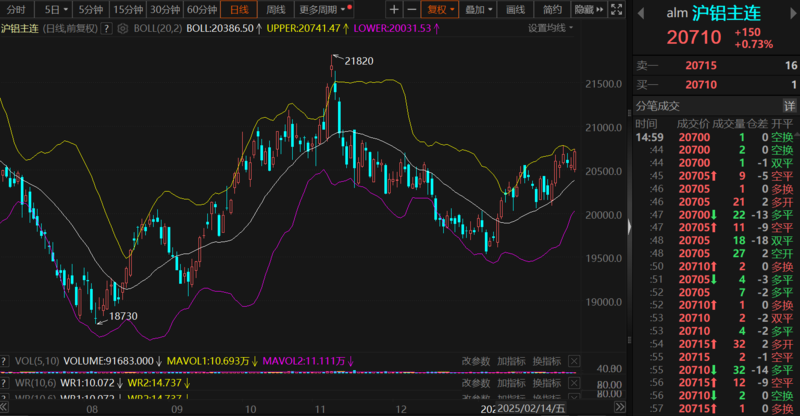Screen dimensions: 800x416
Task: Expand the 叠加 overlay dropdown
Action: 479,9
